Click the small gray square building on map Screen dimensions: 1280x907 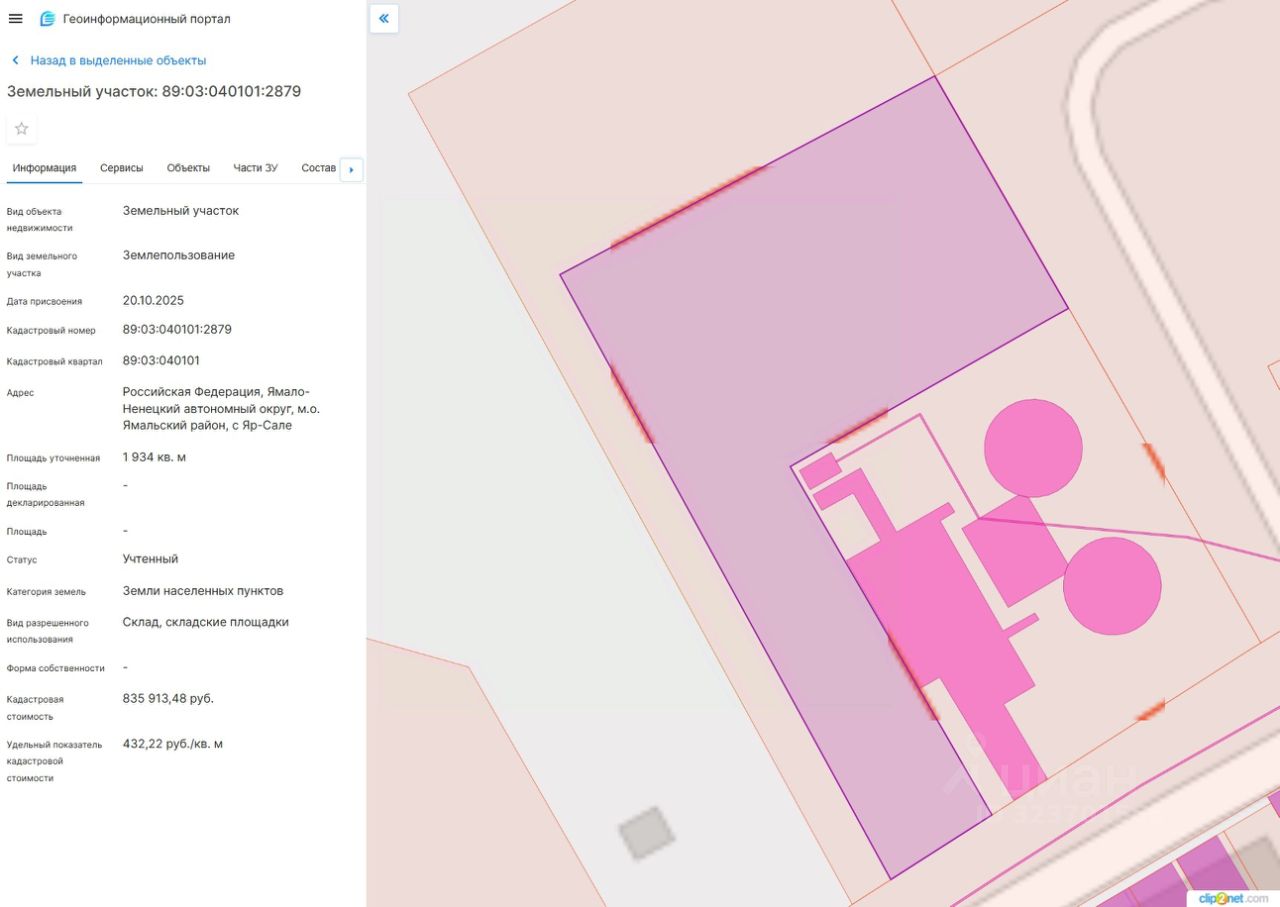(x=646, y=833)
